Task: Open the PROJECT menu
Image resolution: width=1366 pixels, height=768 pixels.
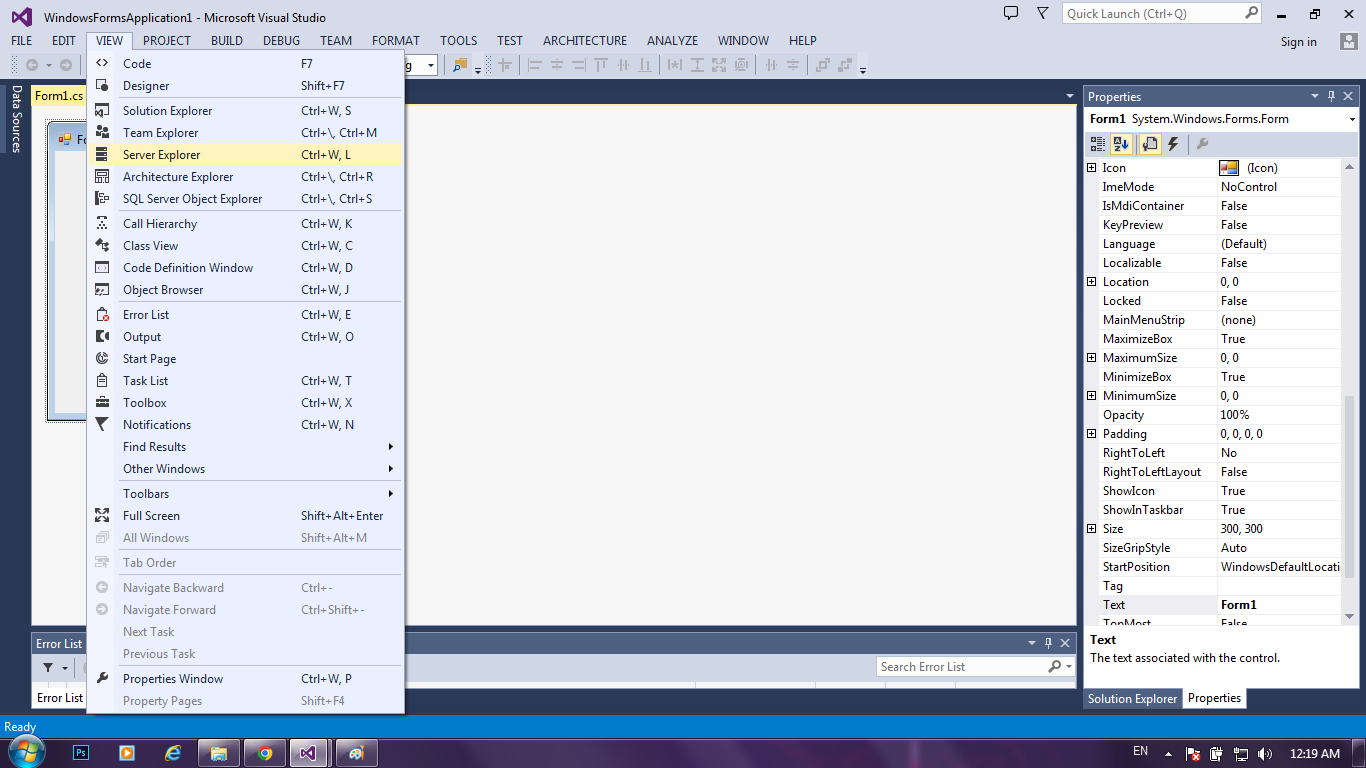Action: 167,41
